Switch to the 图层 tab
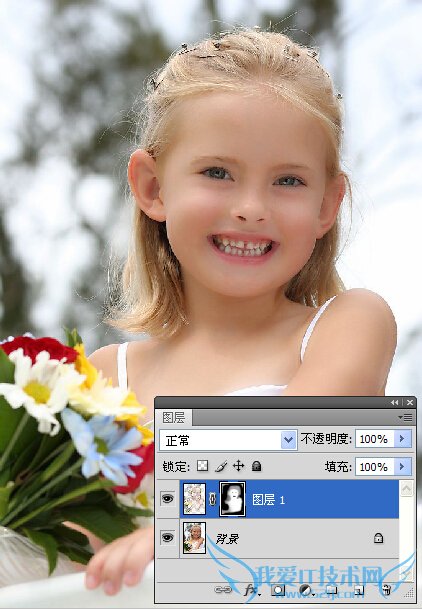Image resolution: width=422 pixels, height=609 pixels. [x=174, y=418]
